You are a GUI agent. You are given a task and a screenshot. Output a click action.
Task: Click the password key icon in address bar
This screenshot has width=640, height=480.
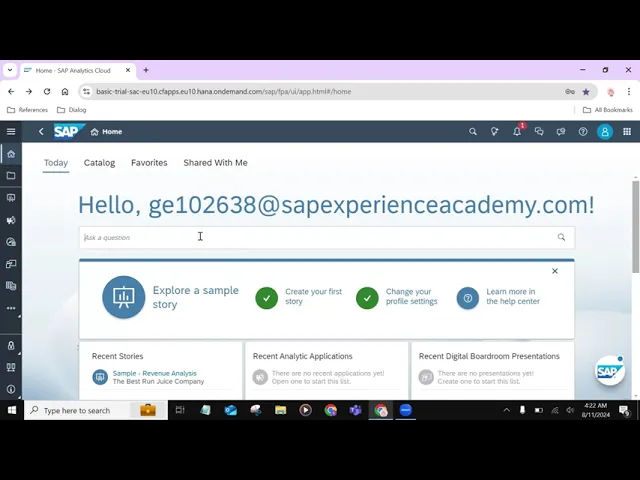click(570, 92)
